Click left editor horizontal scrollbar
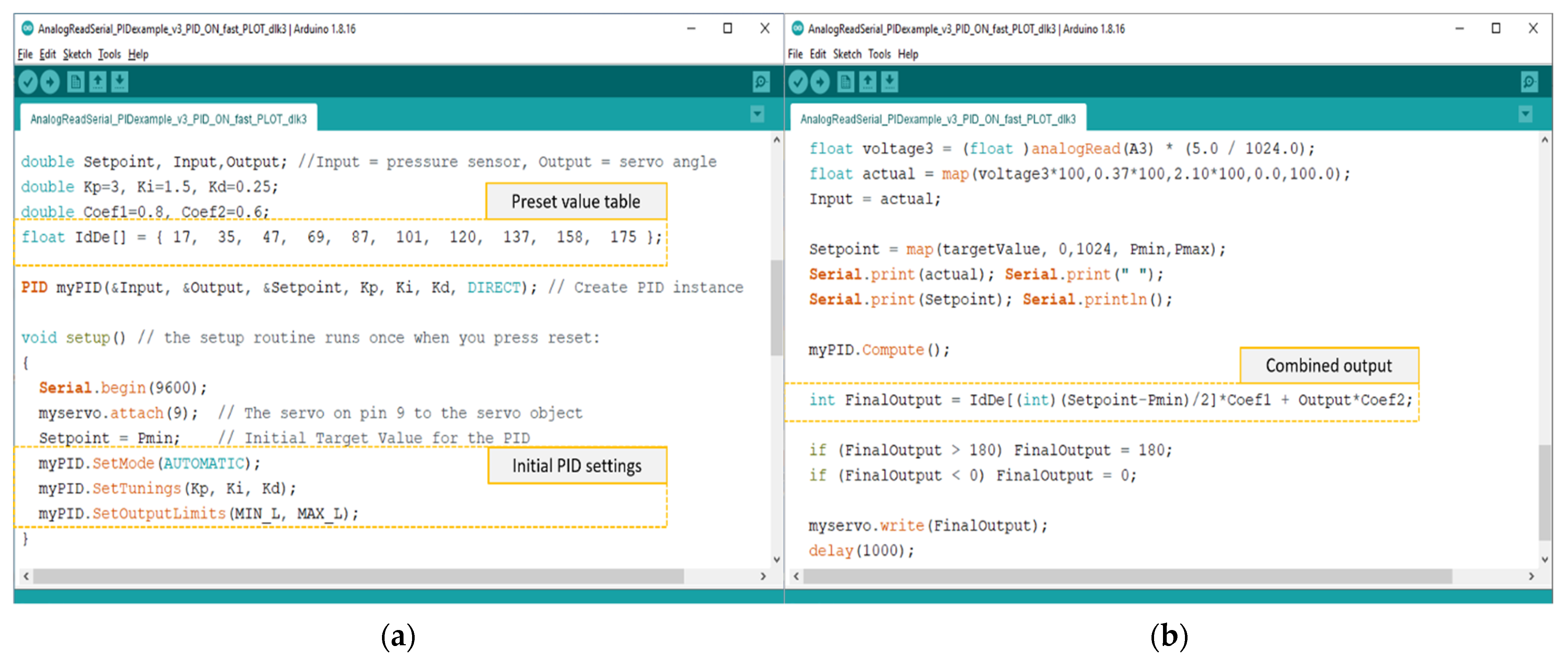This screenshot has height=662, width=1568. pyautogui.click(x=358, y=576)
